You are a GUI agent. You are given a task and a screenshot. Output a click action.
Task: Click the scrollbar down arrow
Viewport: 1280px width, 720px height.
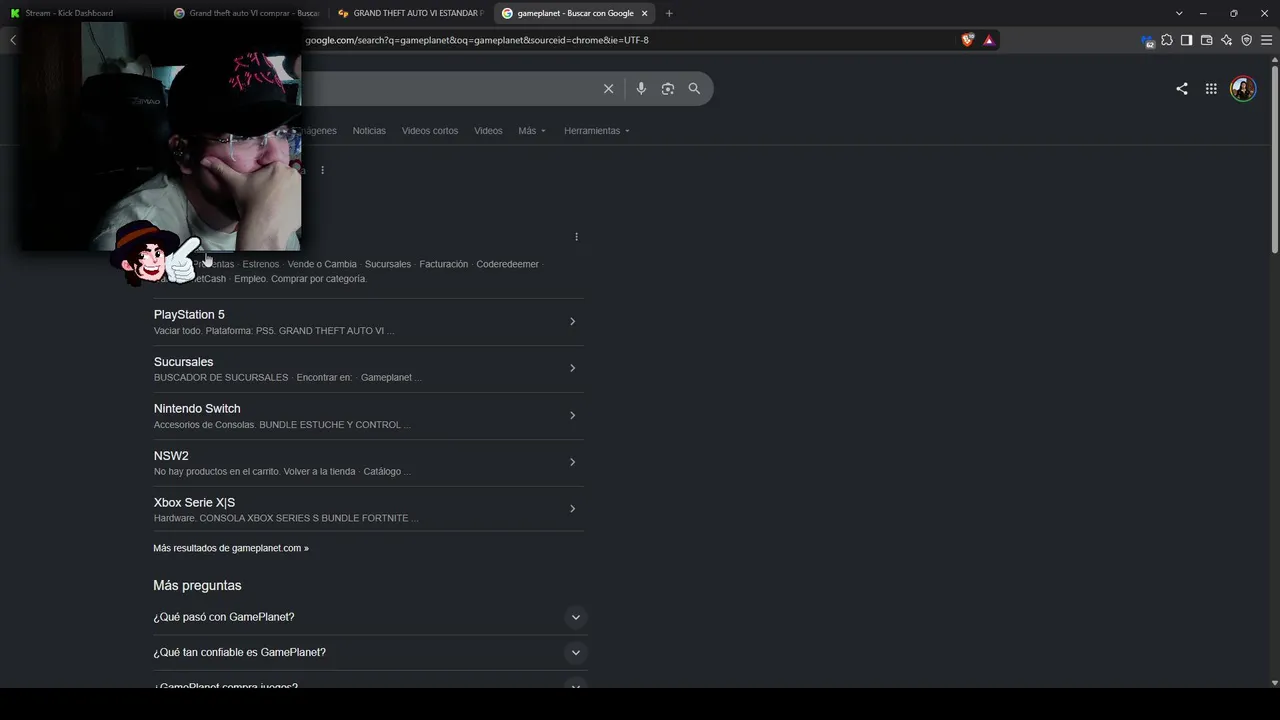click(x=1274, y=683)
